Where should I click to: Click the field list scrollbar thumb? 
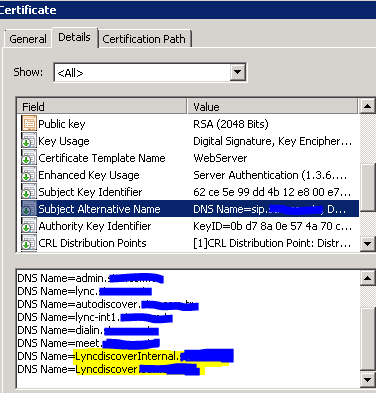[367, 188]
